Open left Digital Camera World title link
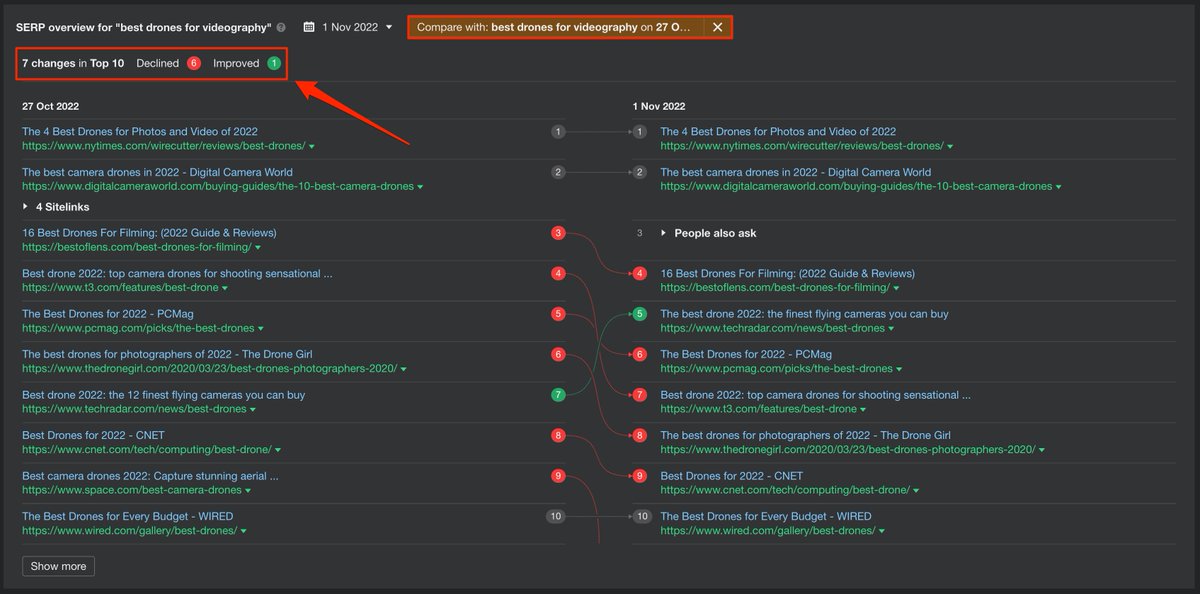Image resolution: width=1200 pixels, height=594 pixels. [x=157, y=172]
